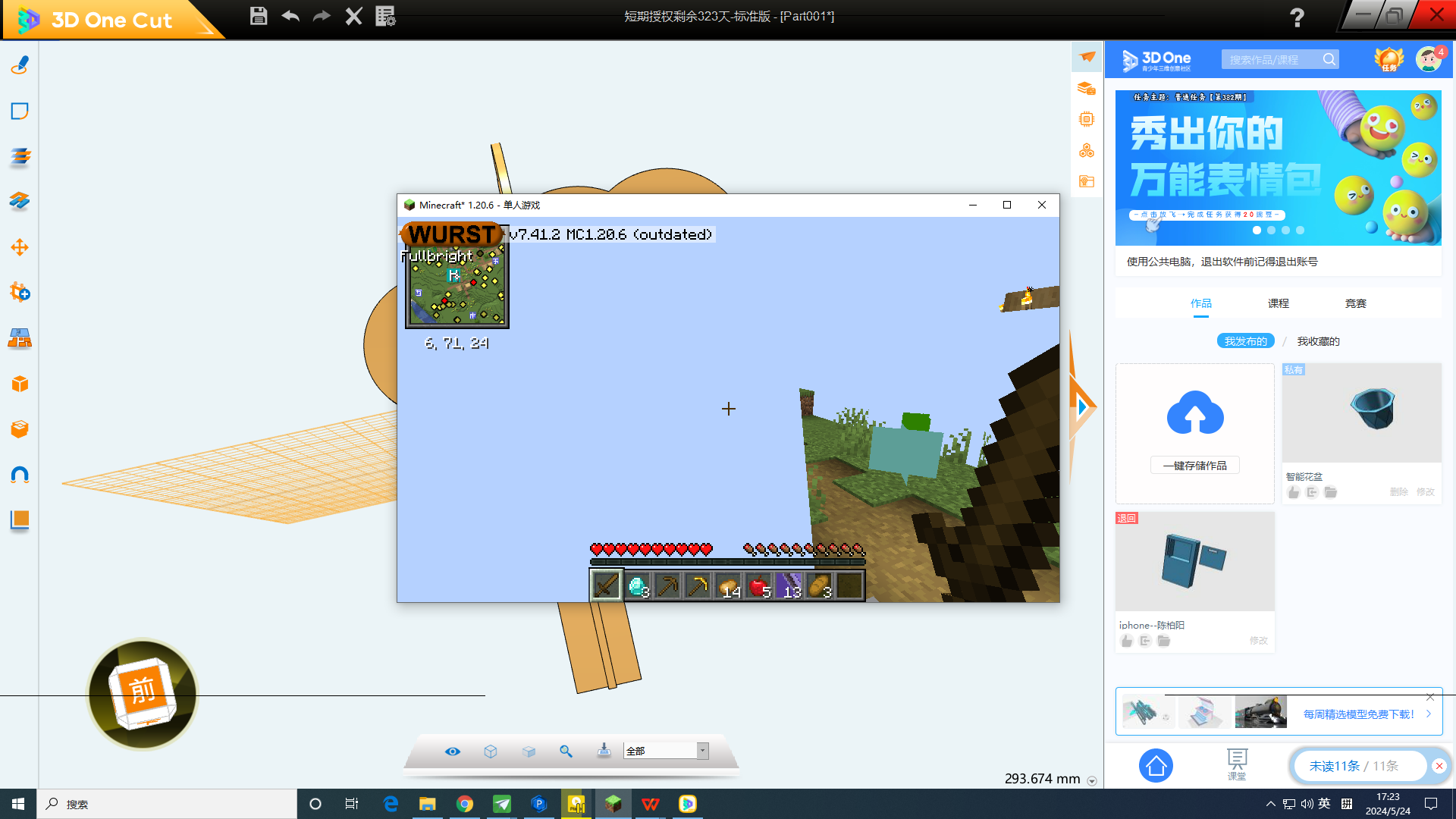The width and height of the screenshot is (1456, 819).
Task: Select the cube primitive tool in left sidebar
Action: (20, 384)
